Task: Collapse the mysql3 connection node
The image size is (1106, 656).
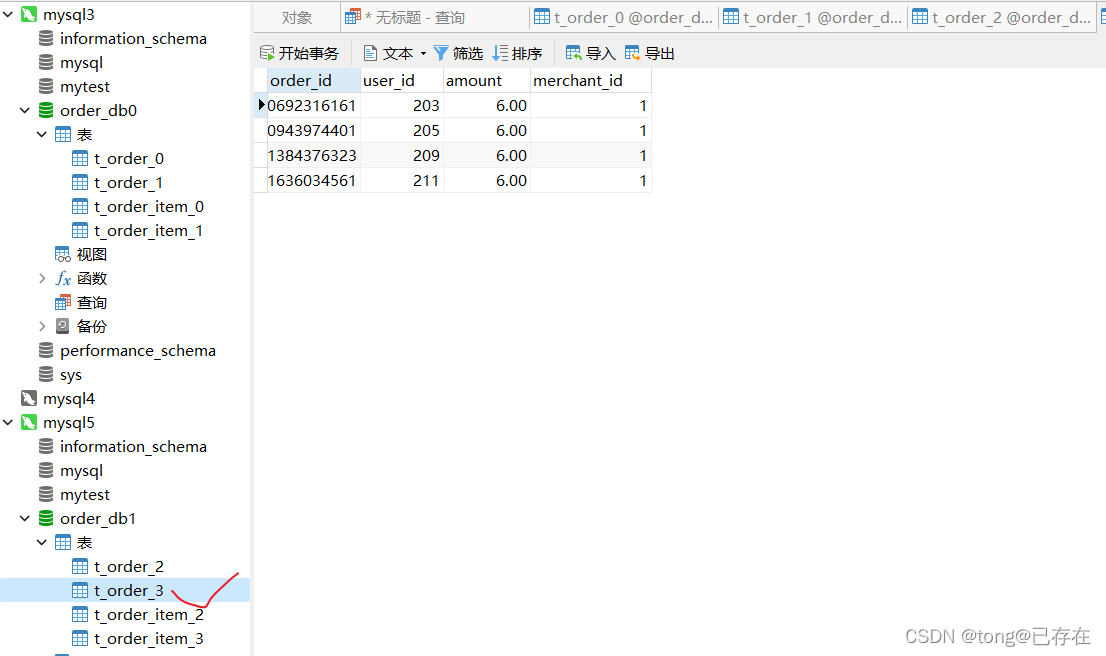Action: 8,14
